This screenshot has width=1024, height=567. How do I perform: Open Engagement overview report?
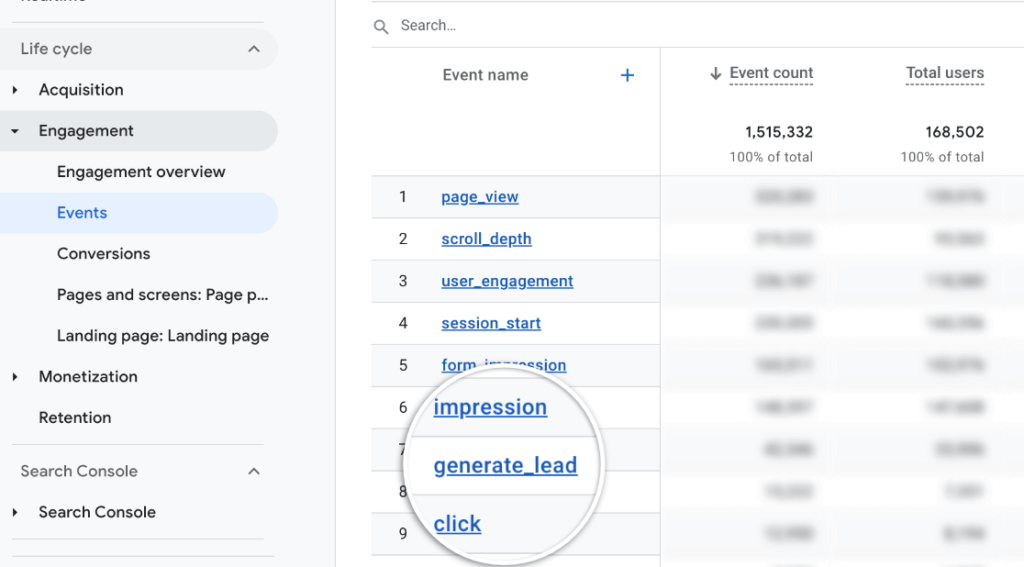point(141,172)
